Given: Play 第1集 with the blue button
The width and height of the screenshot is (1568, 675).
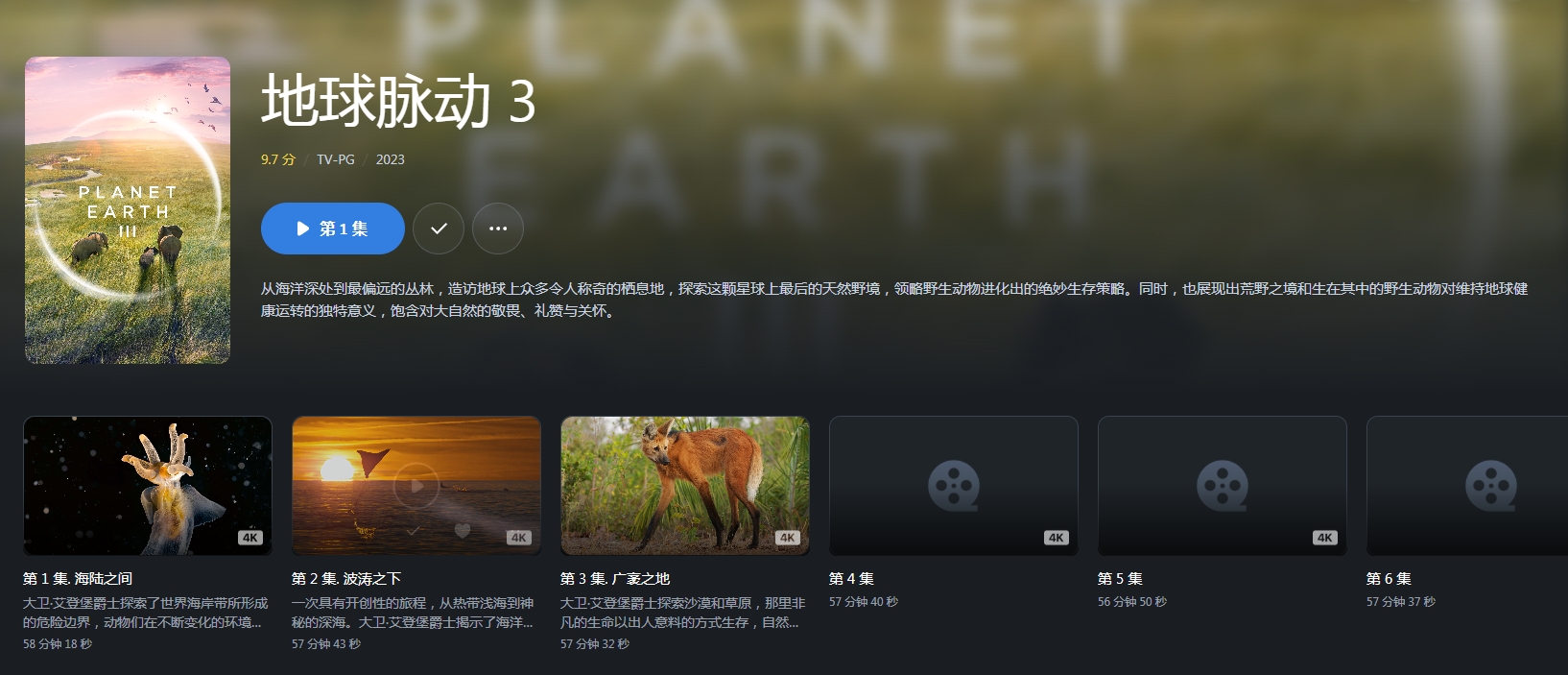Looking at the screenshot, I should pyautogui.click(x=332, y=229).
